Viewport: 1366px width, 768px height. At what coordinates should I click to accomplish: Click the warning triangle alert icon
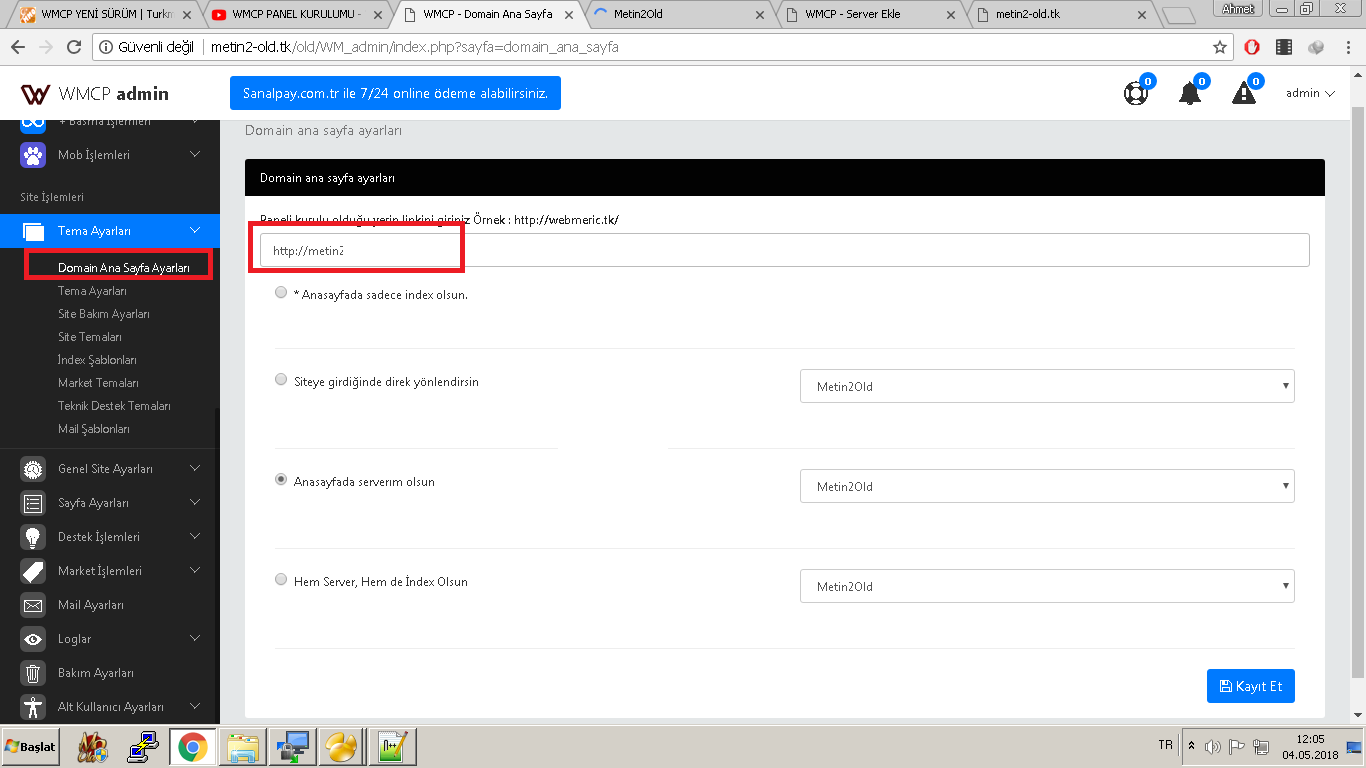click(1244, 94)
